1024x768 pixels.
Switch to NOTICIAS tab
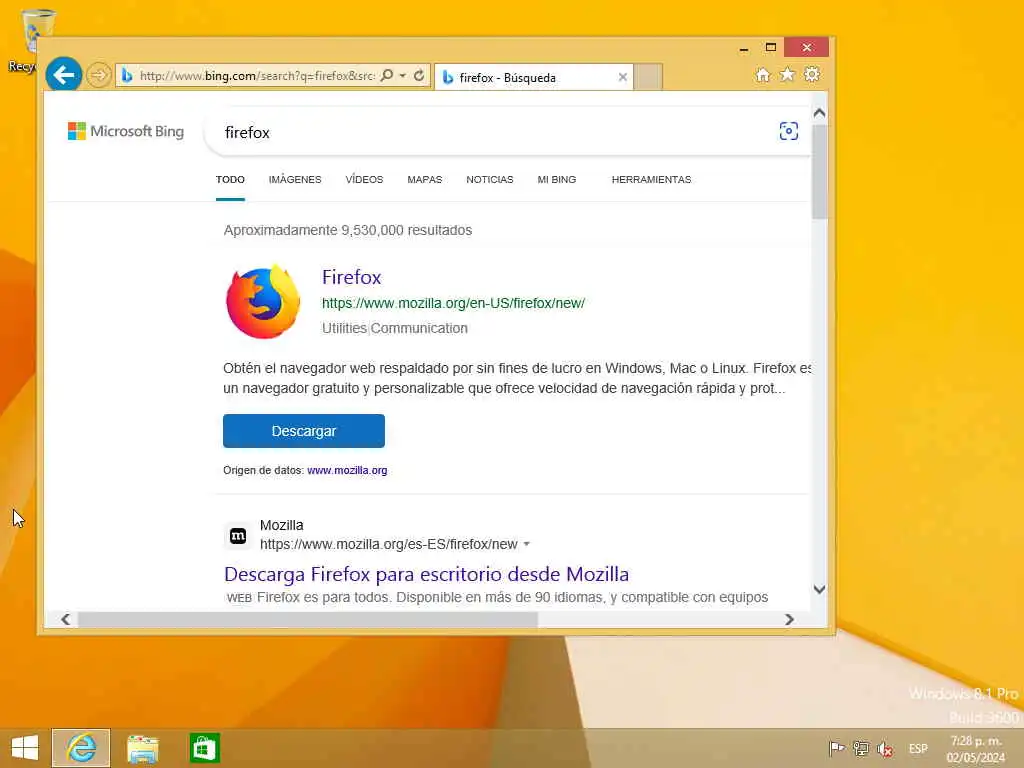coord(490,180)
